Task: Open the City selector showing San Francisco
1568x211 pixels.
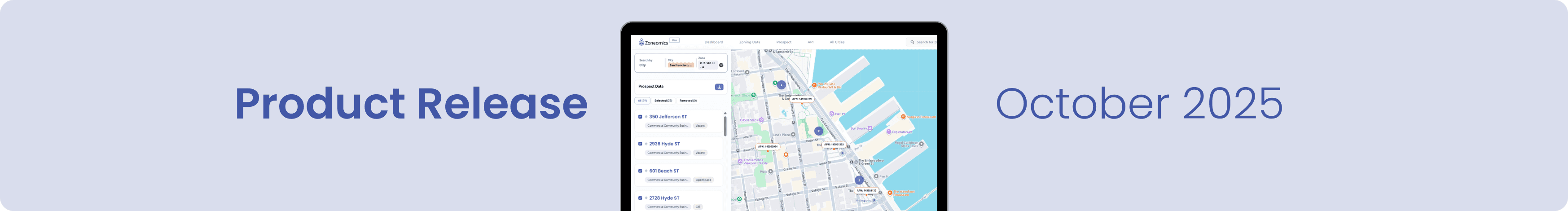Action: [x=681, y=65]
